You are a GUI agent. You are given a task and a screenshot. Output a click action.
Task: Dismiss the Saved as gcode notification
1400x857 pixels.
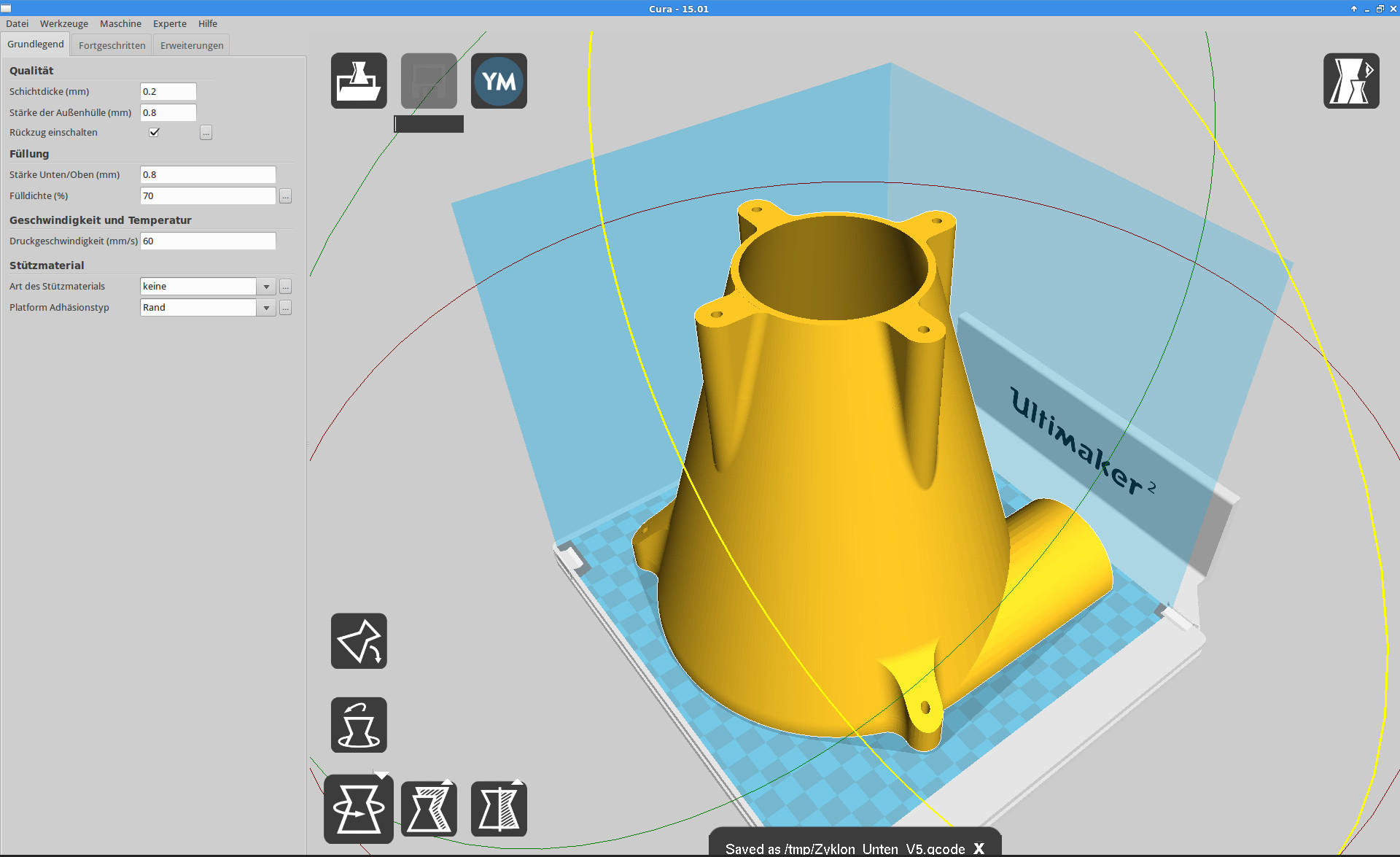(x=979, y=848)
